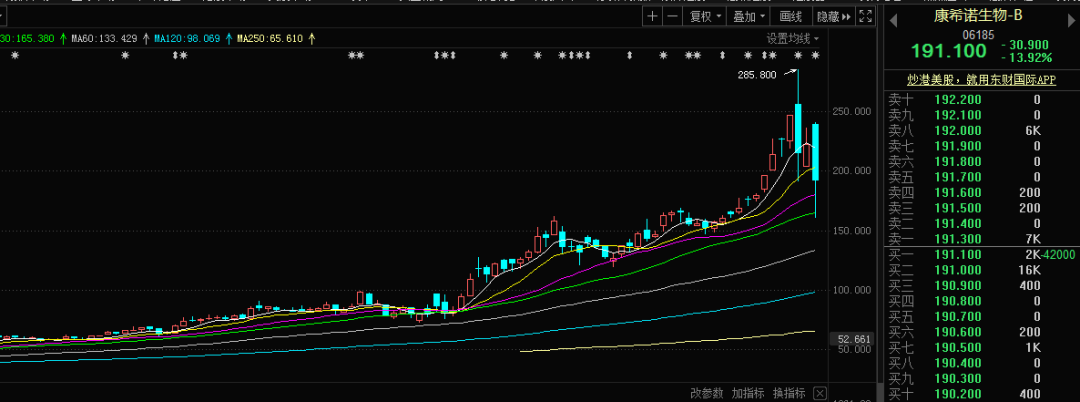
Task: Open the 复权 dropdown menu
Action: pos(705,16)
